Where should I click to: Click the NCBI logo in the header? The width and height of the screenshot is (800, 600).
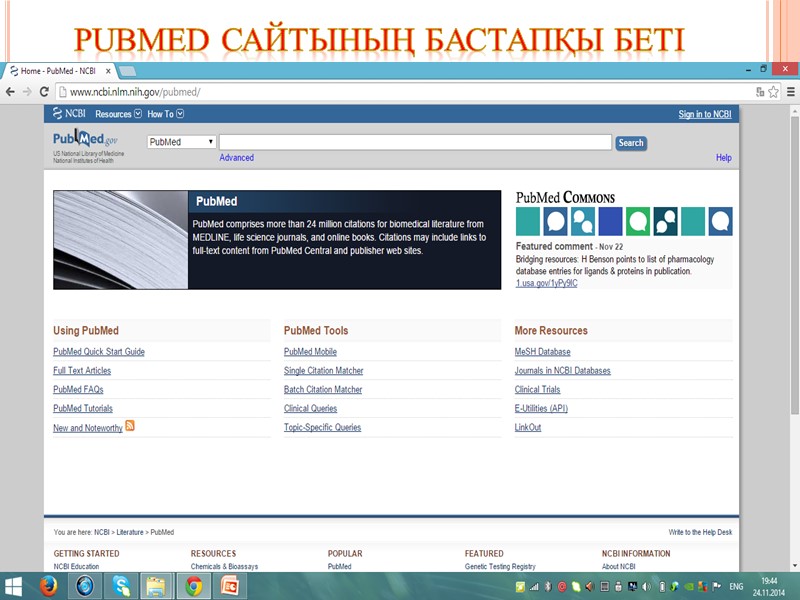click(x=69, y=113)
